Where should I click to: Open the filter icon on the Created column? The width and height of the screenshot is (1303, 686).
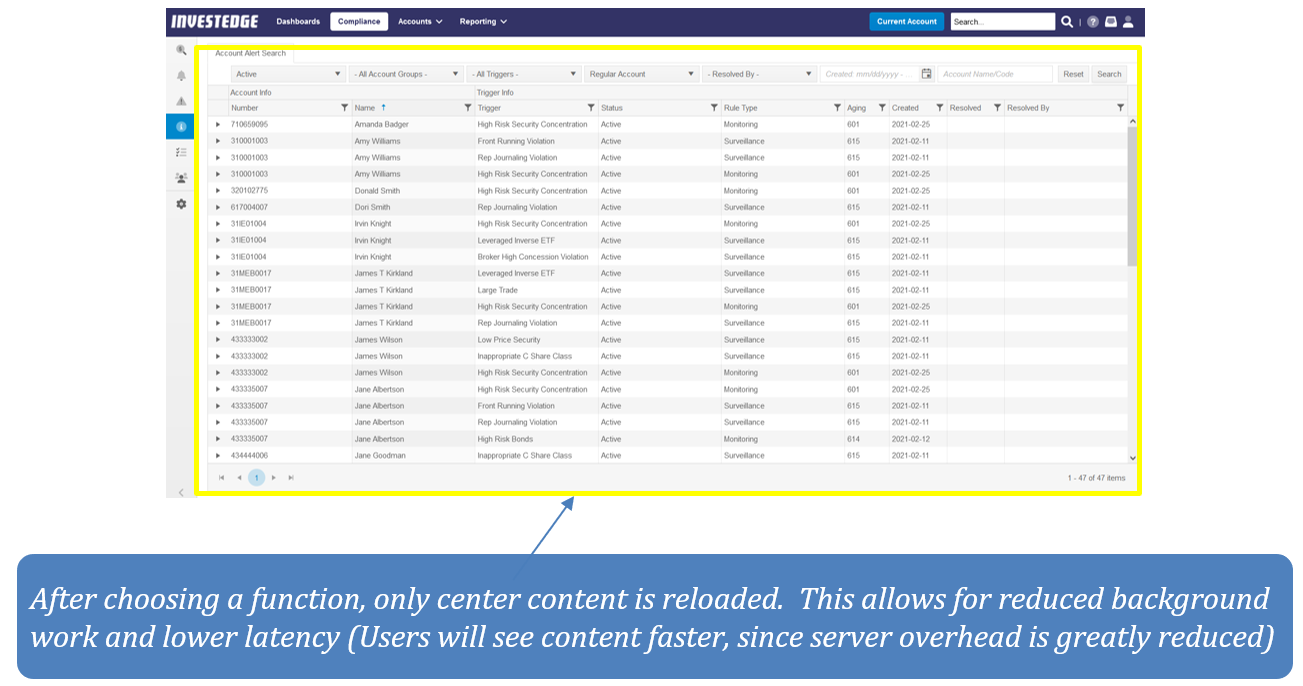tap(939, 108)
